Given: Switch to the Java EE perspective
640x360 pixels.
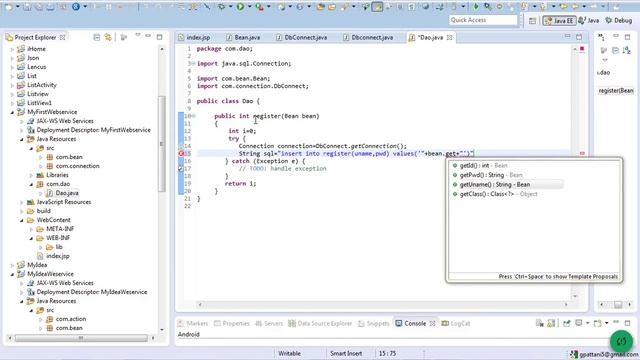Looking at the screenshot, I should [x=559, y=20].
